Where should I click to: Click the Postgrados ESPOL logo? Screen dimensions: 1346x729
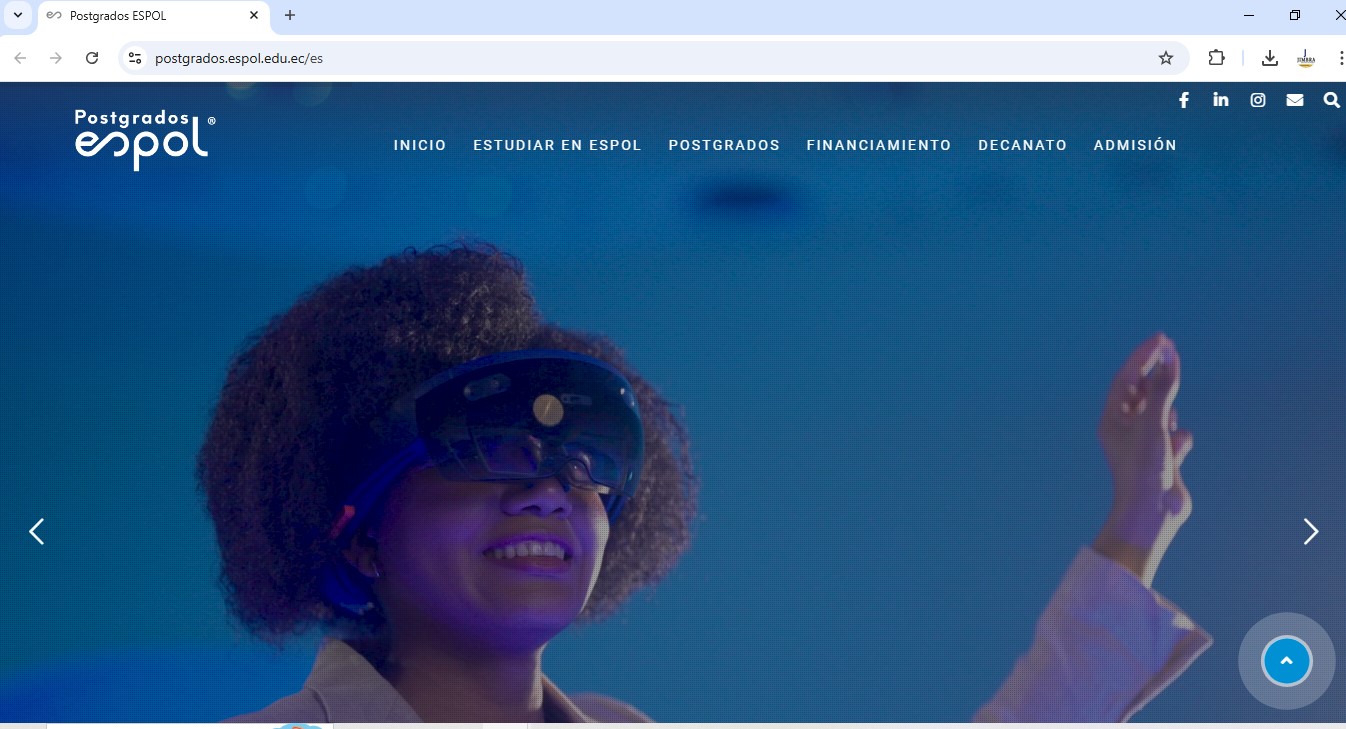click(140, 139)
